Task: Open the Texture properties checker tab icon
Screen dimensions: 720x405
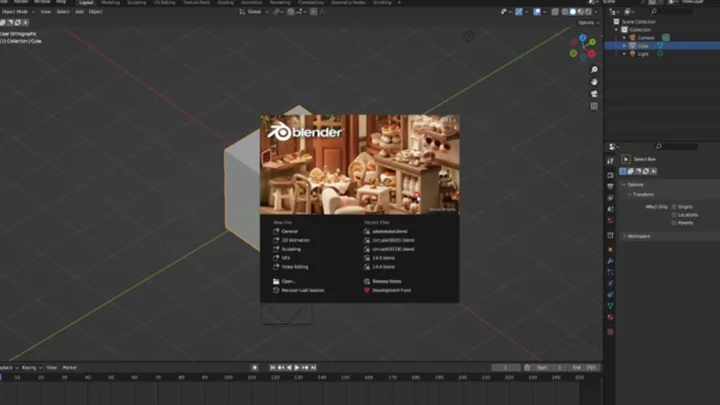Action: pyautogui.click(x=610, y=332)
